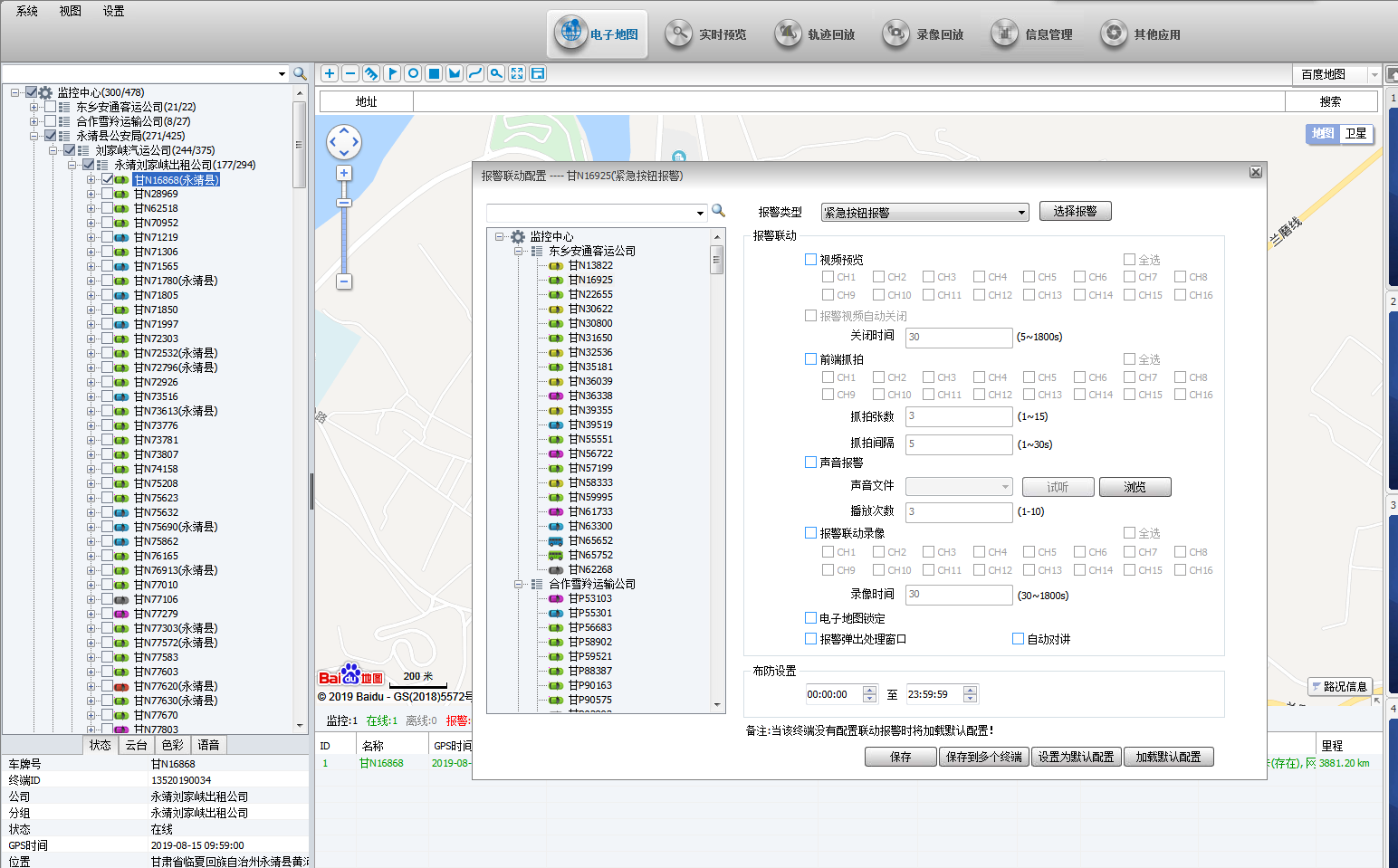
Task: Click the zoom-in plus toolbar icon
Action: (x=330, y=73)
